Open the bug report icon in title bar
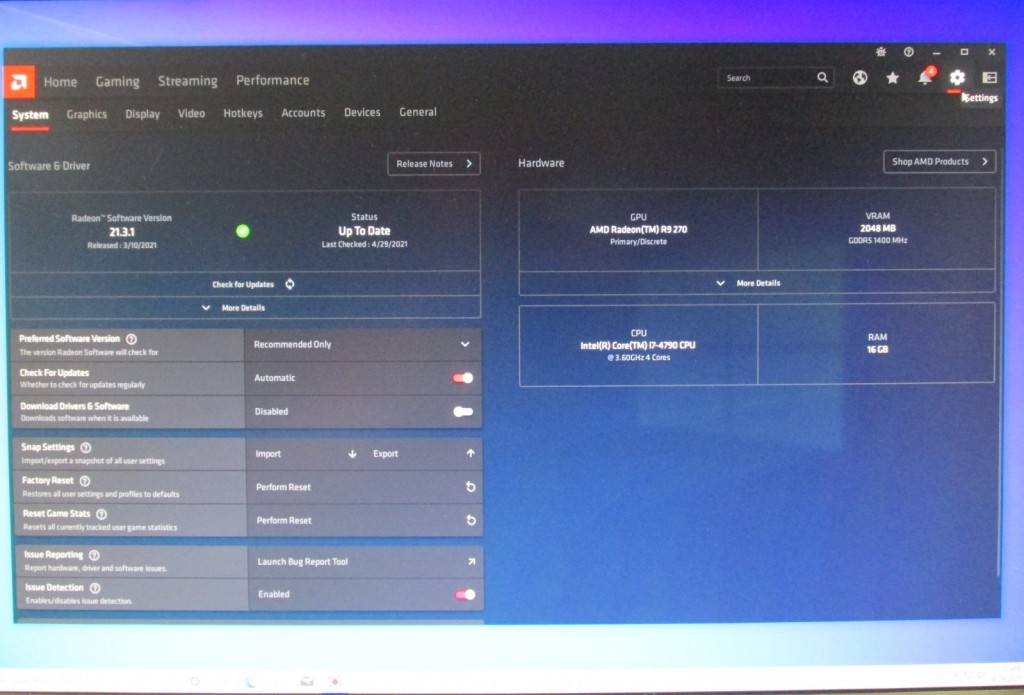 click(881, 52)
